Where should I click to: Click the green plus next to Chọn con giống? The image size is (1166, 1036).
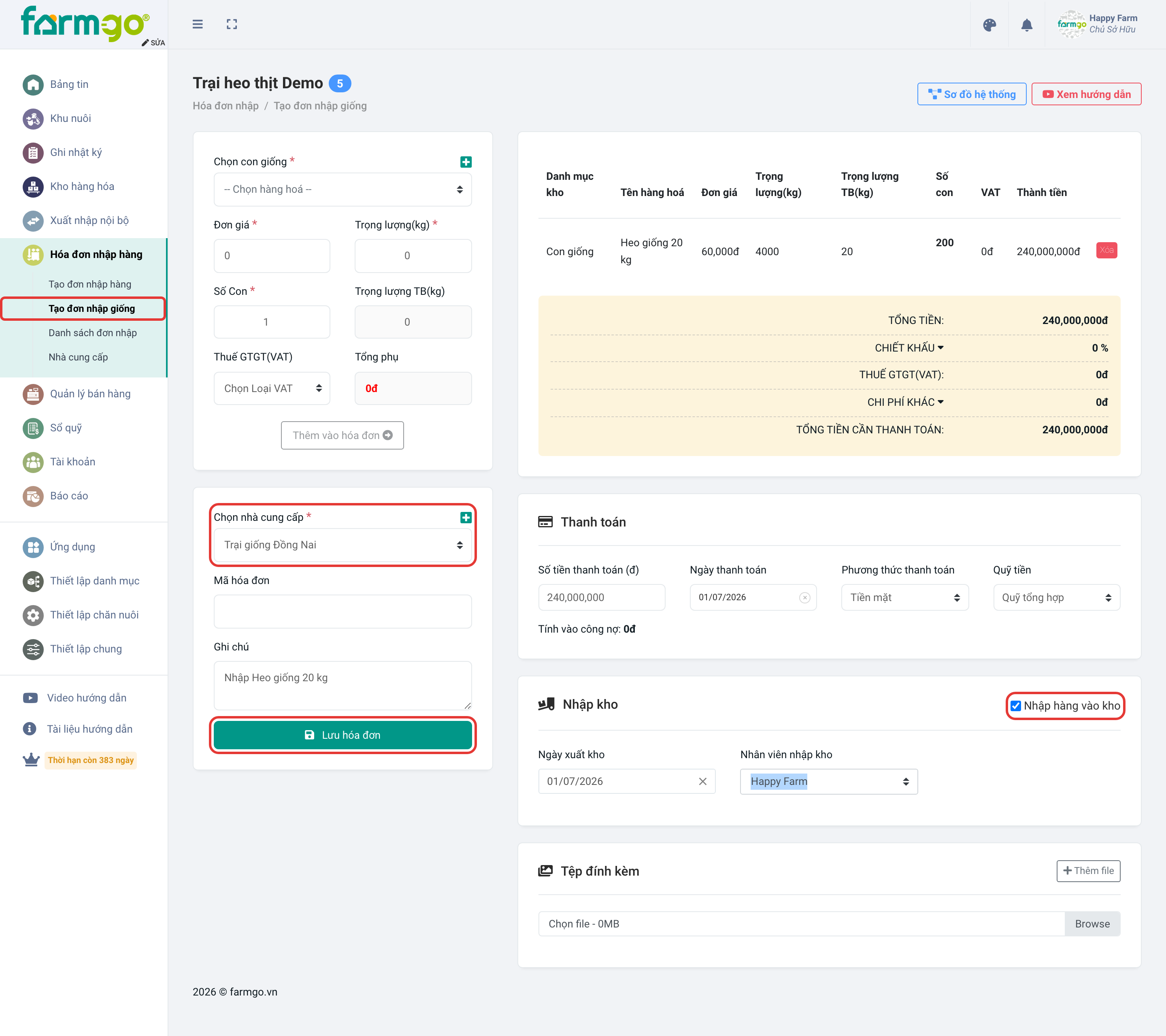466,162
